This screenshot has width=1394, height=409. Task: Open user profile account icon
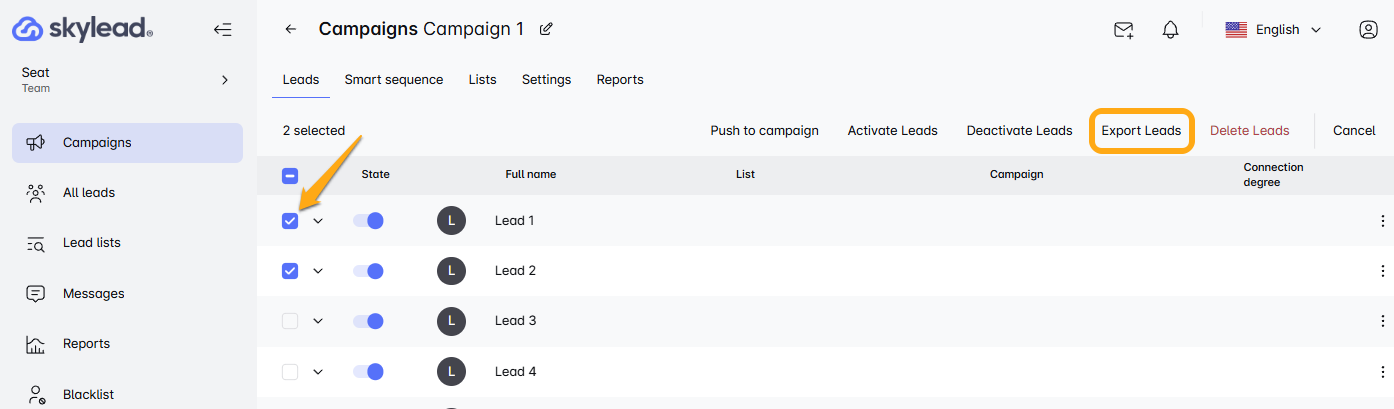1368,30
